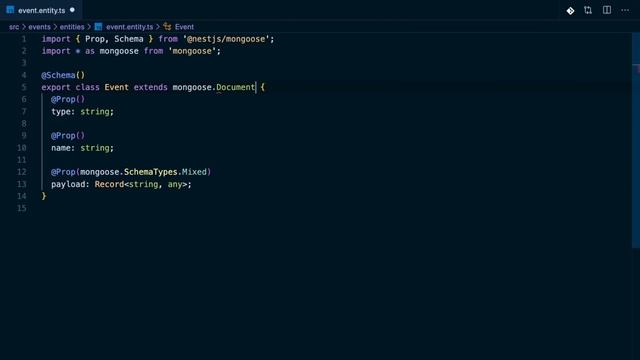Click line number 12 in the gutter
The image size is (640, 360).
click(x=22, y=172)
